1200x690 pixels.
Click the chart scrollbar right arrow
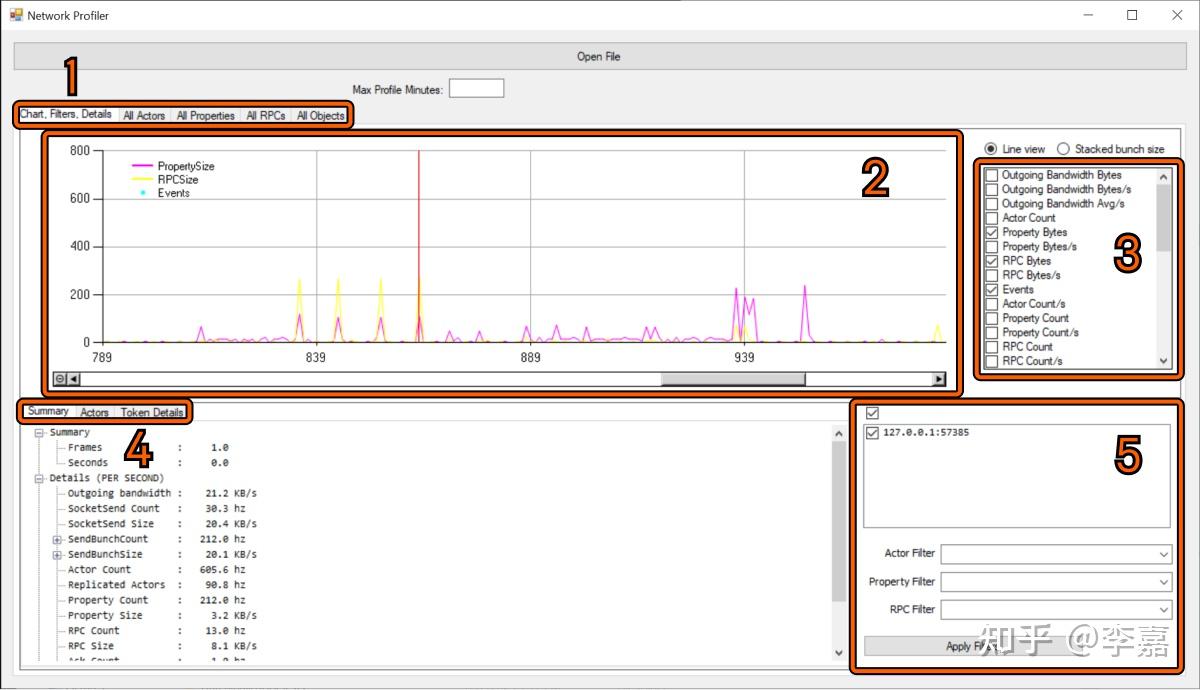click(939, 379)
